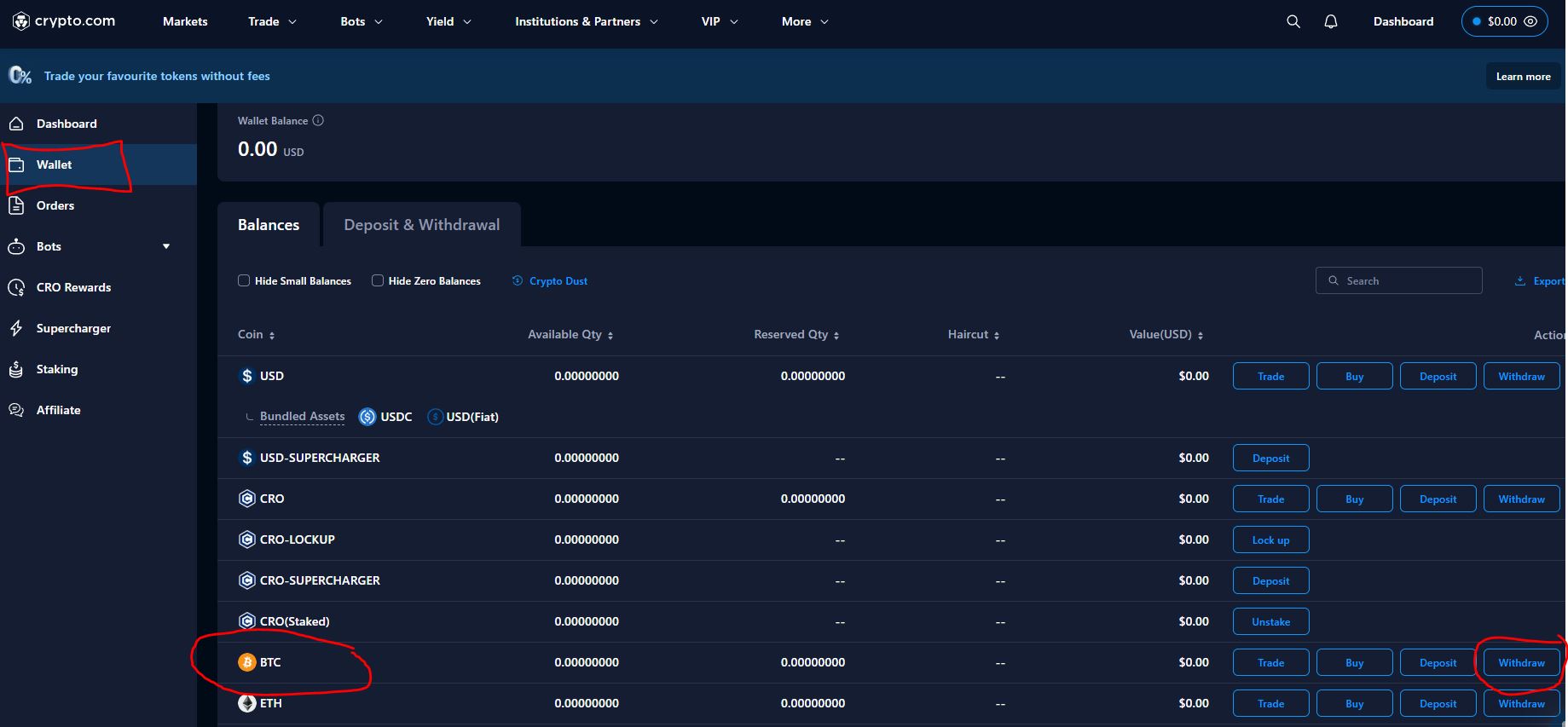1568x727 pixels.
Task: Sort by Value(USD) column
Action: [1166, 335]
